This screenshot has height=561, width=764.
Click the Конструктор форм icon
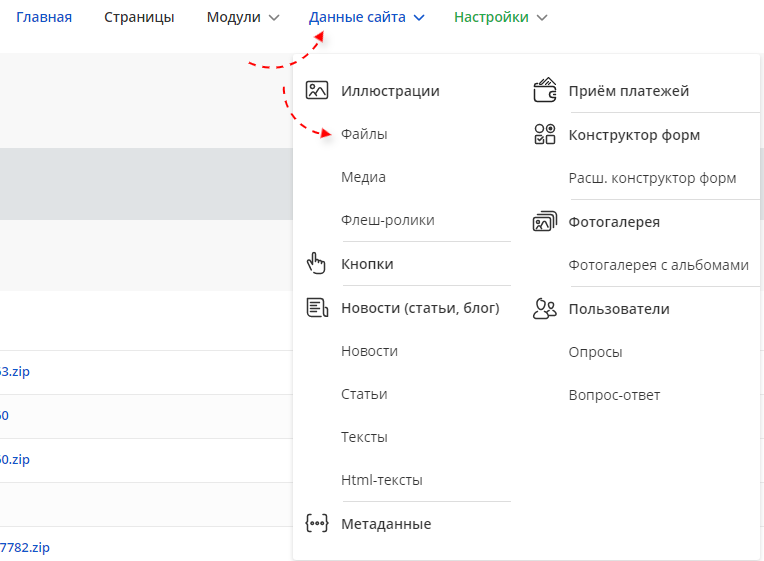click(x=544, y=135)
